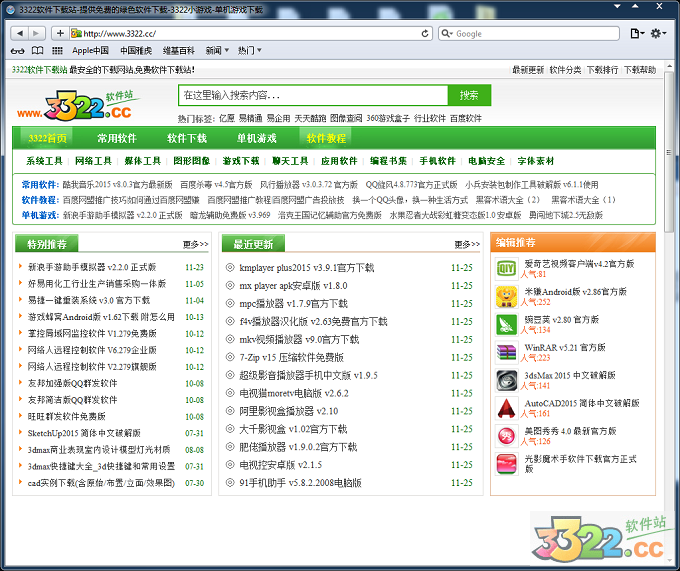680x571 pixels.
Task: Click the scrollbar up arrow
Action: (x=669, y=66)
